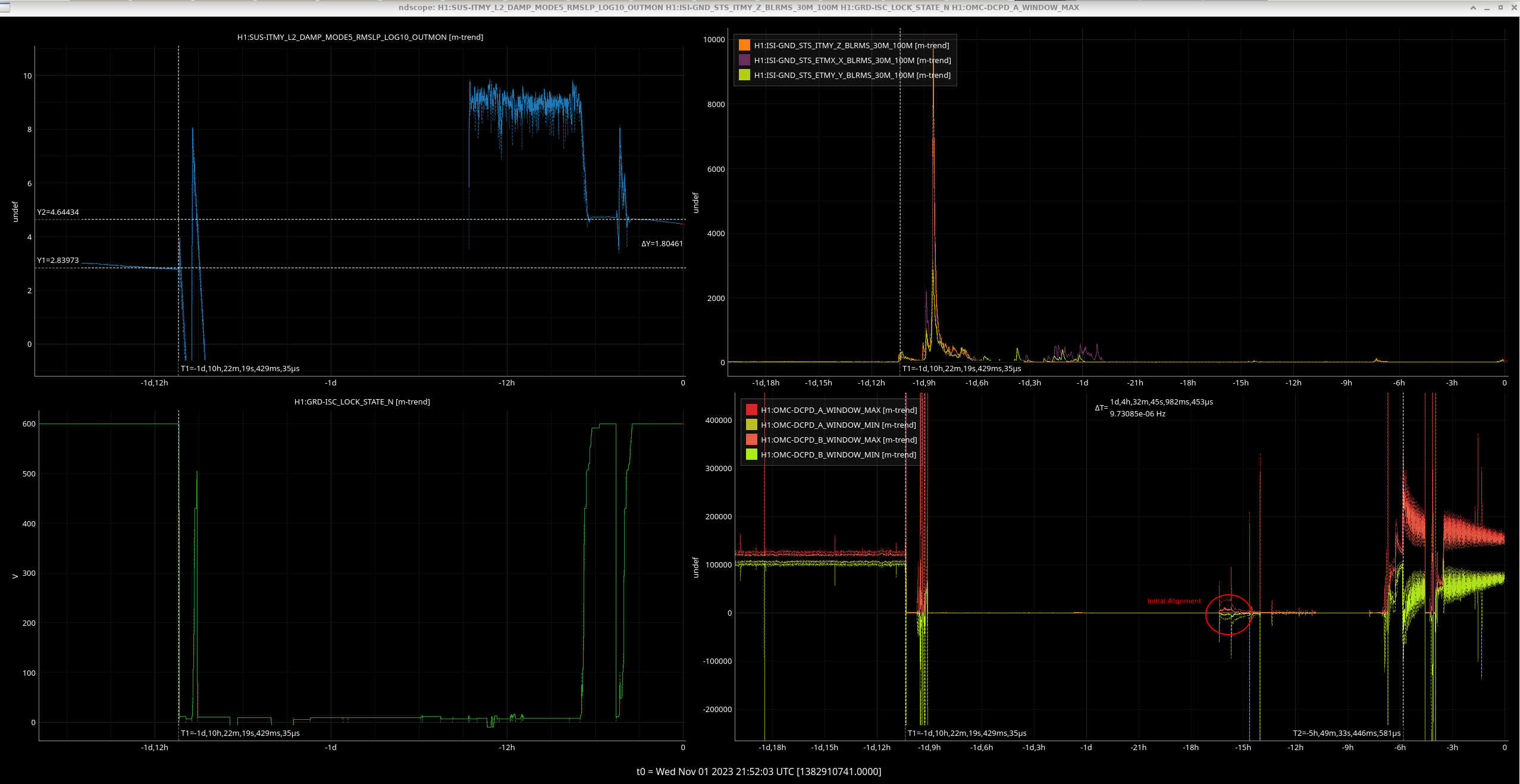
Task: Click the t0 Wed Nov 01 2023 timestamp
Action: [x=759, y=772]
